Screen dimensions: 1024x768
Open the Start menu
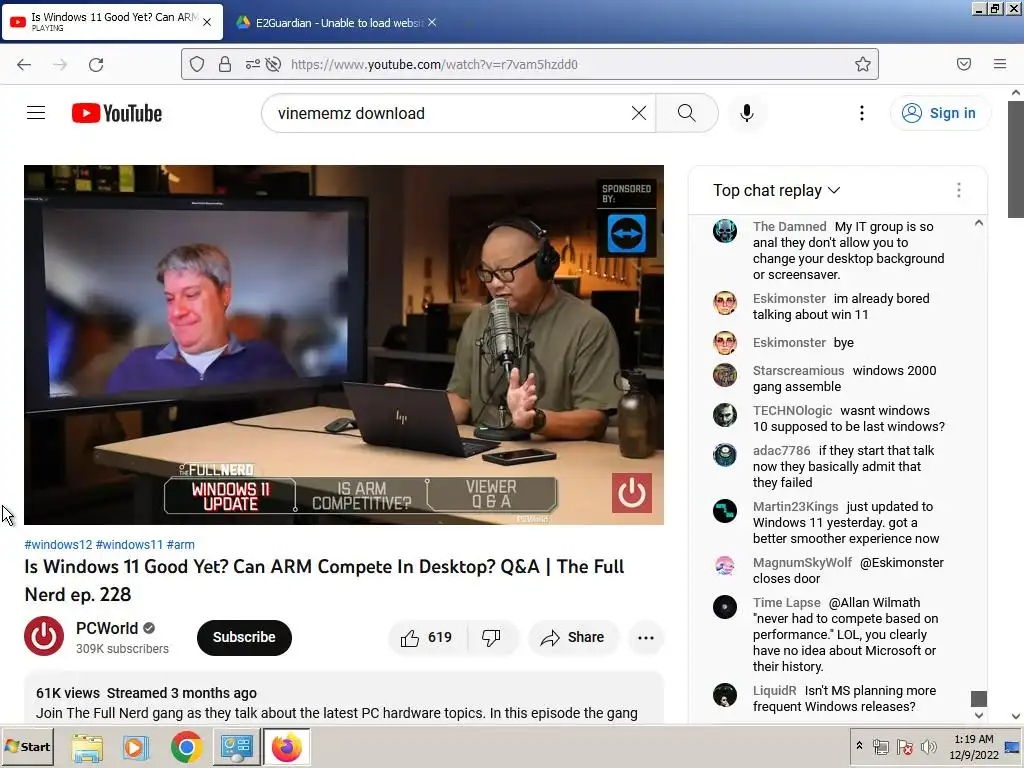[27, 747]
